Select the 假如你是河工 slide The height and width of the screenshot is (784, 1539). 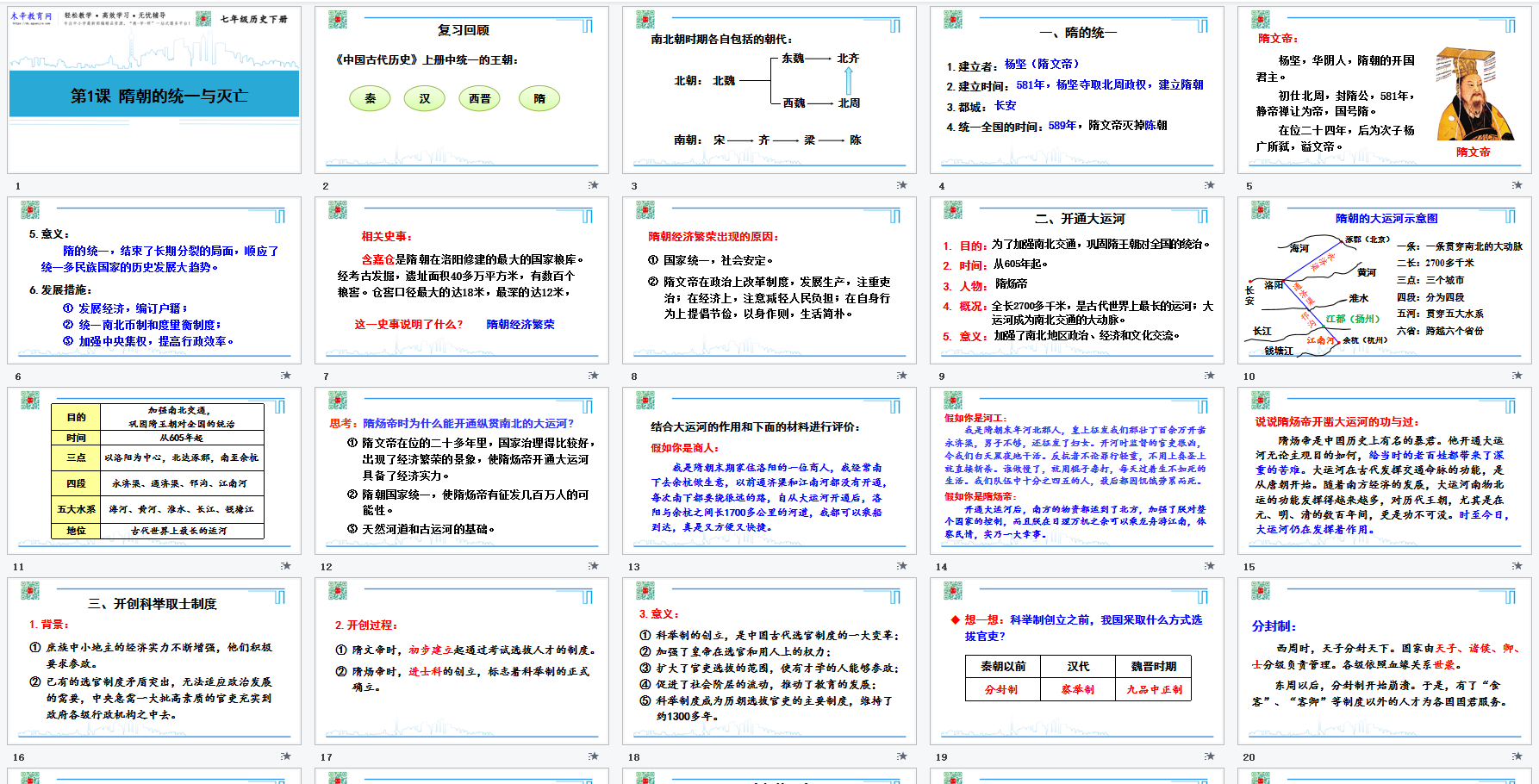pyautogui.click(x=1077, y=471)
